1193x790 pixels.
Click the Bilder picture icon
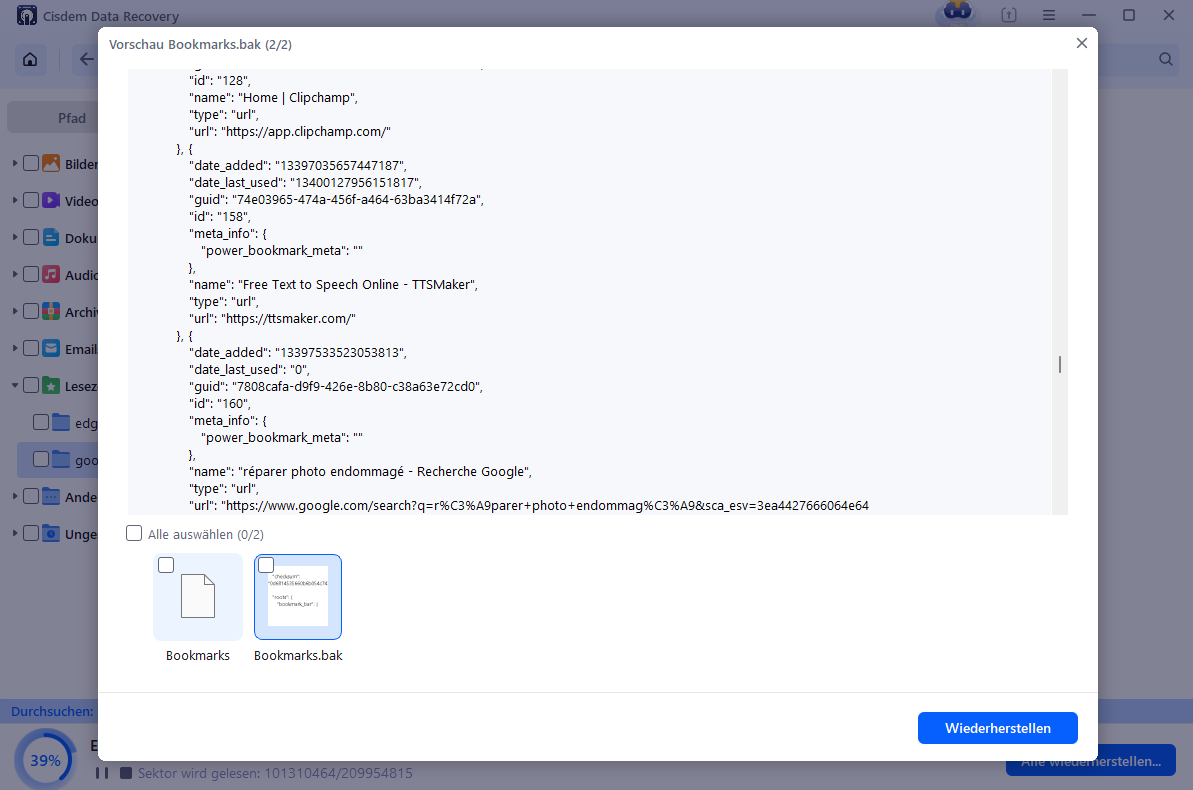tap(51, 163)
